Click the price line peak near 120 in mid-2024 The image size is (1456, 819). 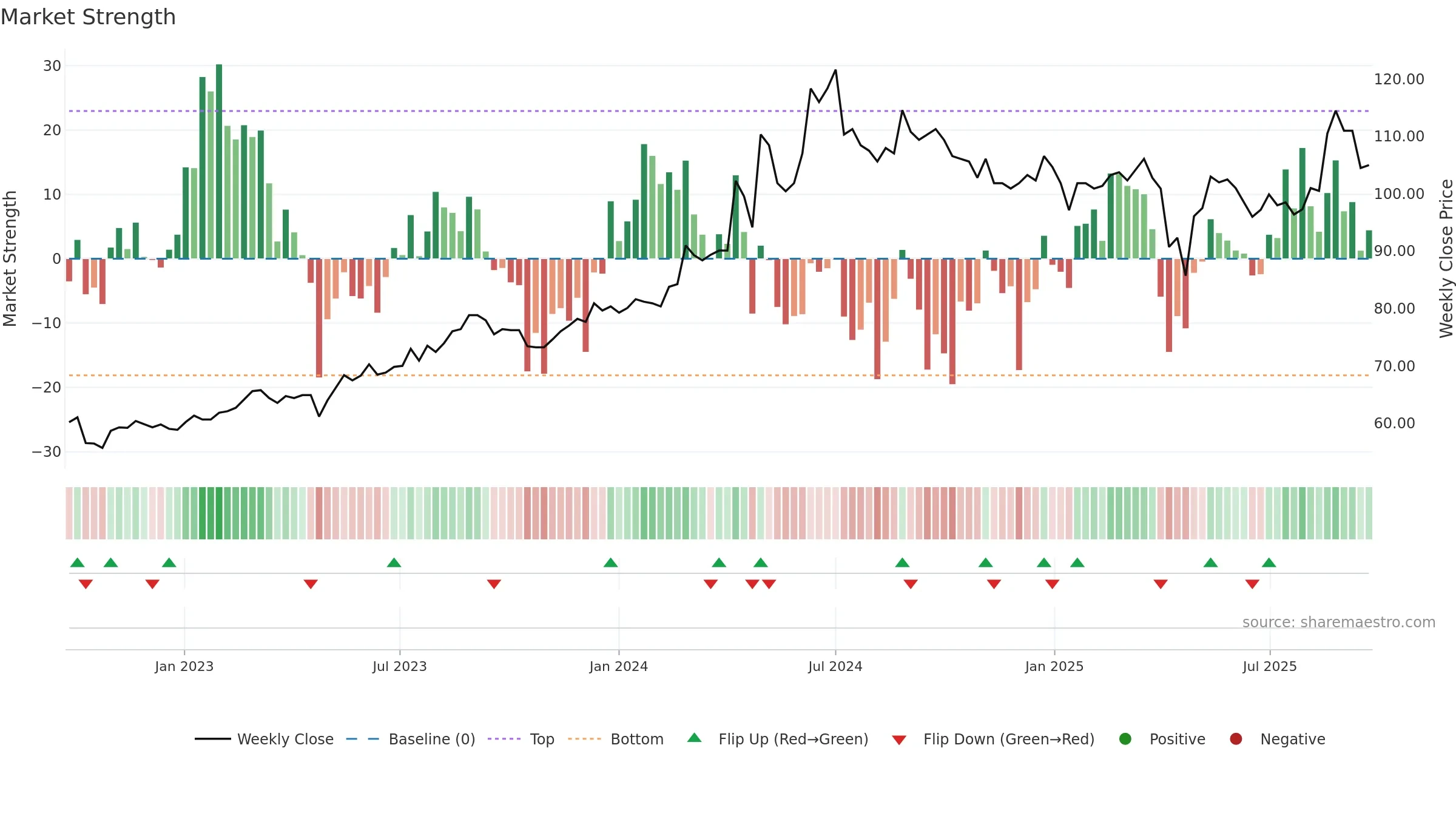(x=835, y=70)
